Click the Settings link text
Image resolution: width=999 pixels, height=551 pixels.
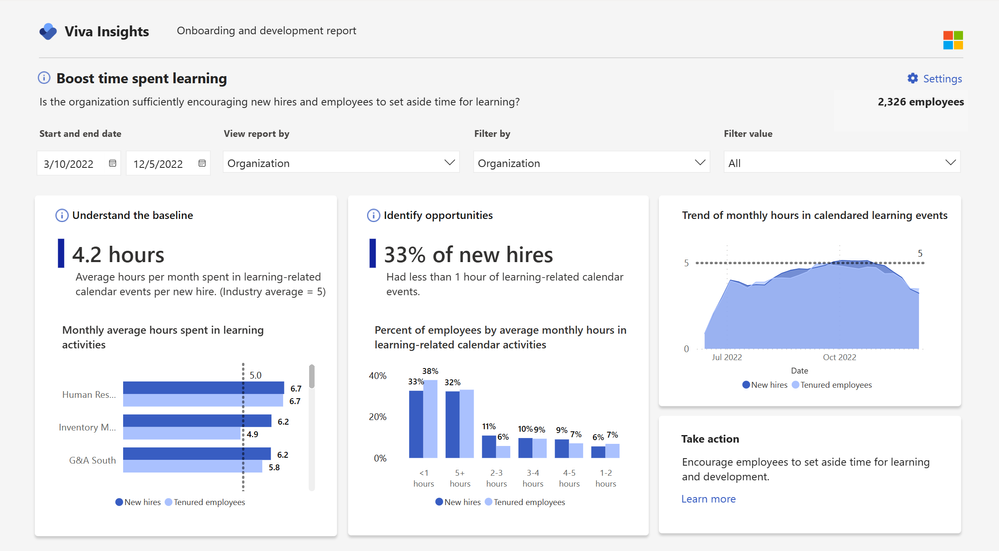pyautogui.click(x=942, y=78)
